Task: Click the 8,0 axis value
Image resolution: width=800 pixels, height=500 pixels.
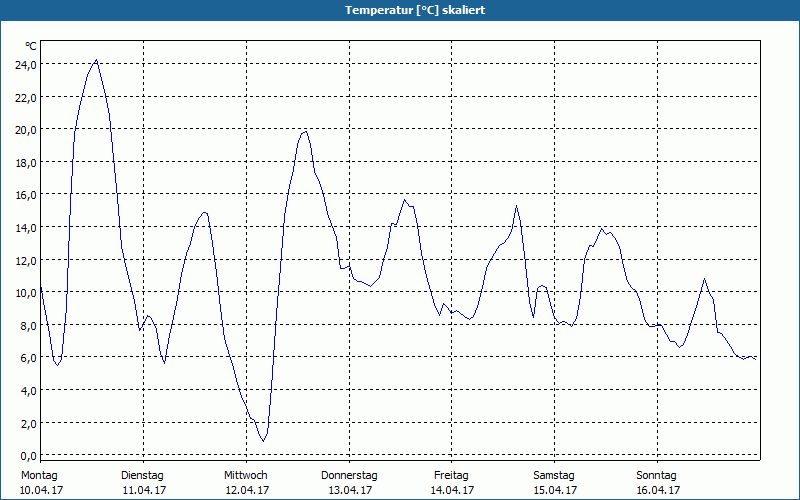Action: click(x=28, y=326)
